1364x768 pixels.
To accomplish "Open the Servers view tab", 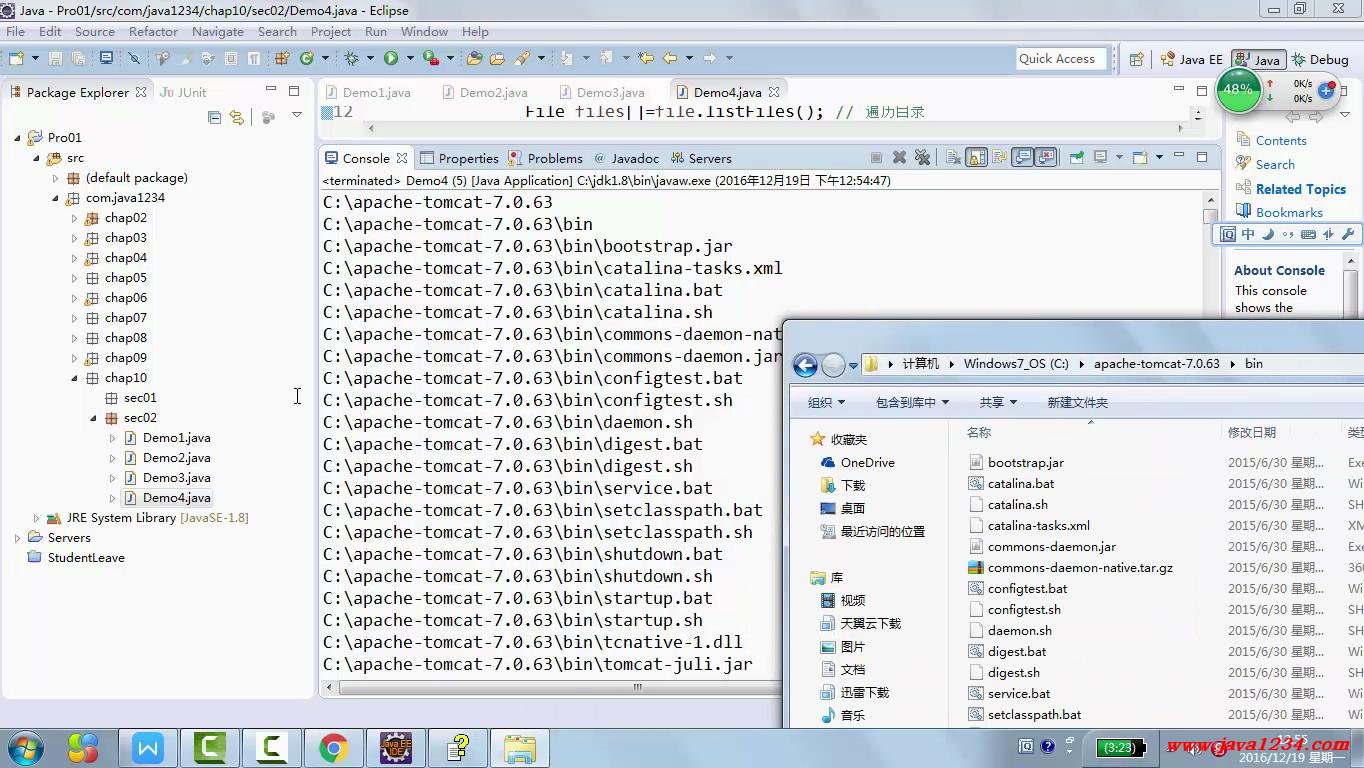I will (x=701, y=158).
